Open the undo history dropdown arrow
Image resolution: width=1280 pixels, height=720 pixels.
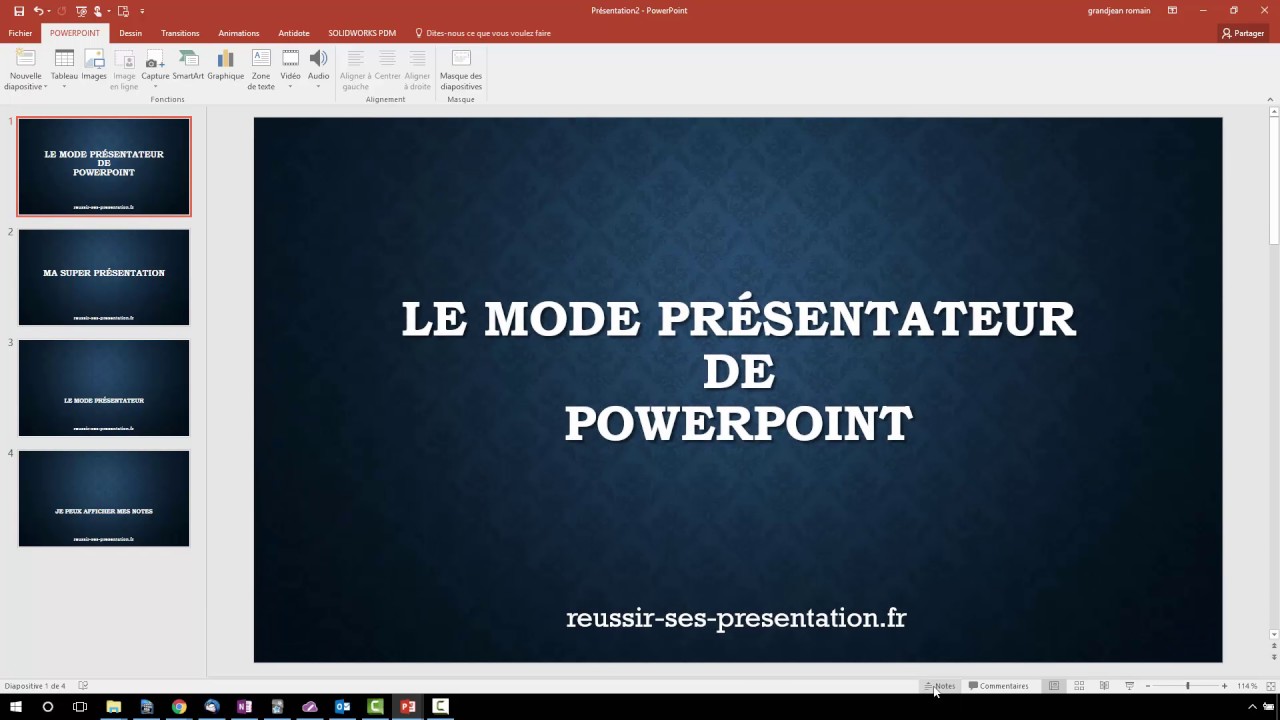click(48, 11)
